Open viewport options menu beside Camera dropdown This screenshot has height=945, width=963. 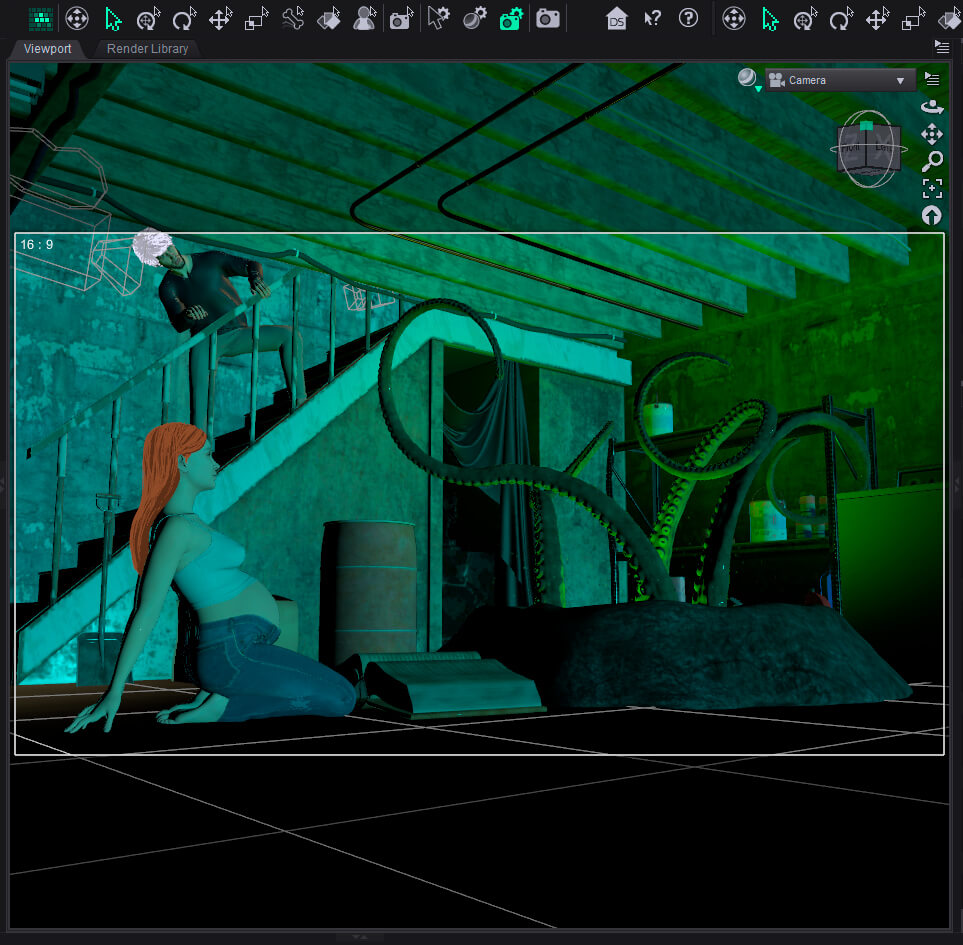coord(932,79)
